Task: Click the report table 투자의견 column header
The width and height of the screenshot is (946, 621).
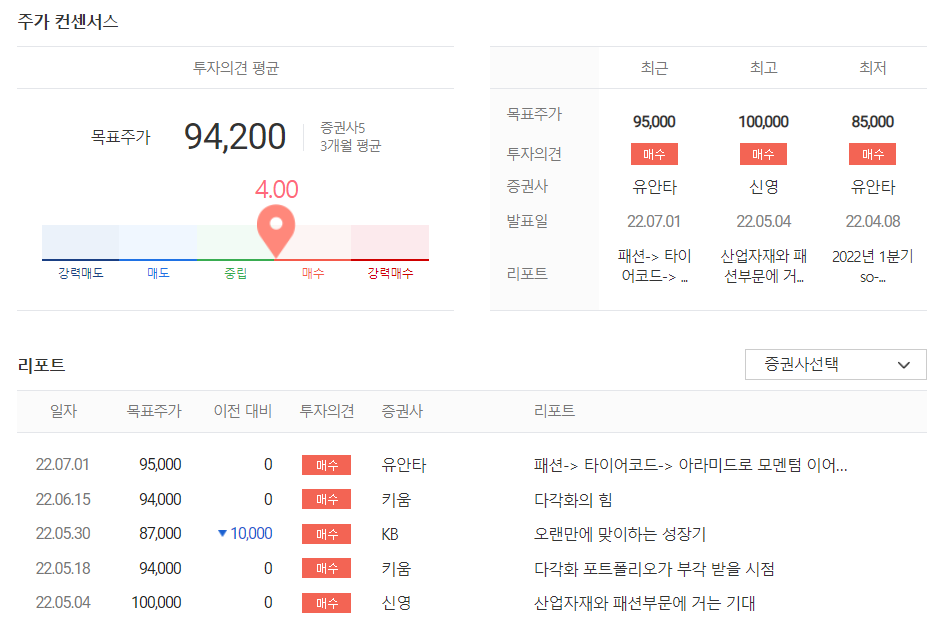Action: [x=326, y=411]
